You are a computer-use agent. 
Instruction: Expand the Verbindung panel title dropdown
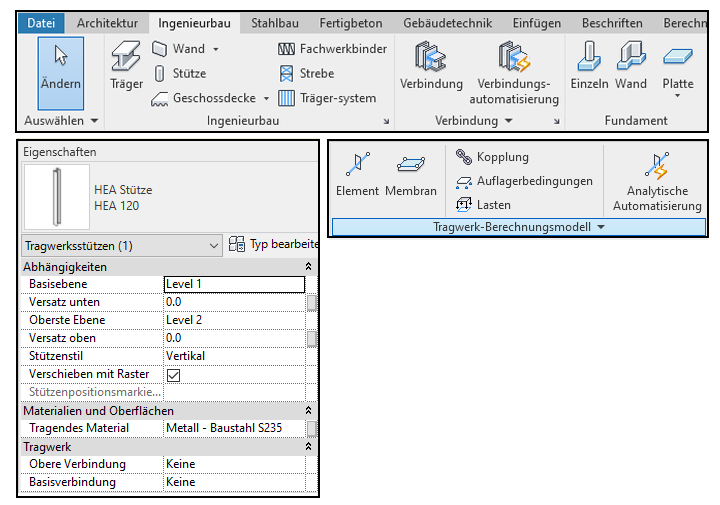[x=509, y=121]
